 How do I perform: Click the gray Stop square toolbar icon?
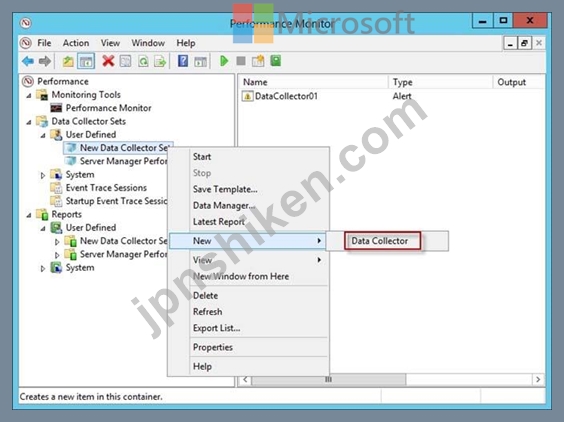(241, 61)
